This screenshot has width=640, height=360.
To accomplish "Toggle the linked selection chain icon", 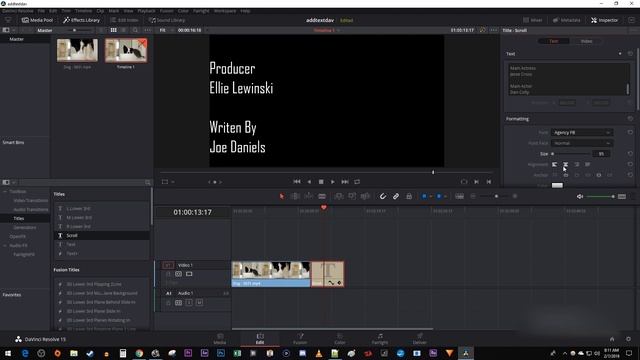I will pyautogui.click(x=396, y=196).
